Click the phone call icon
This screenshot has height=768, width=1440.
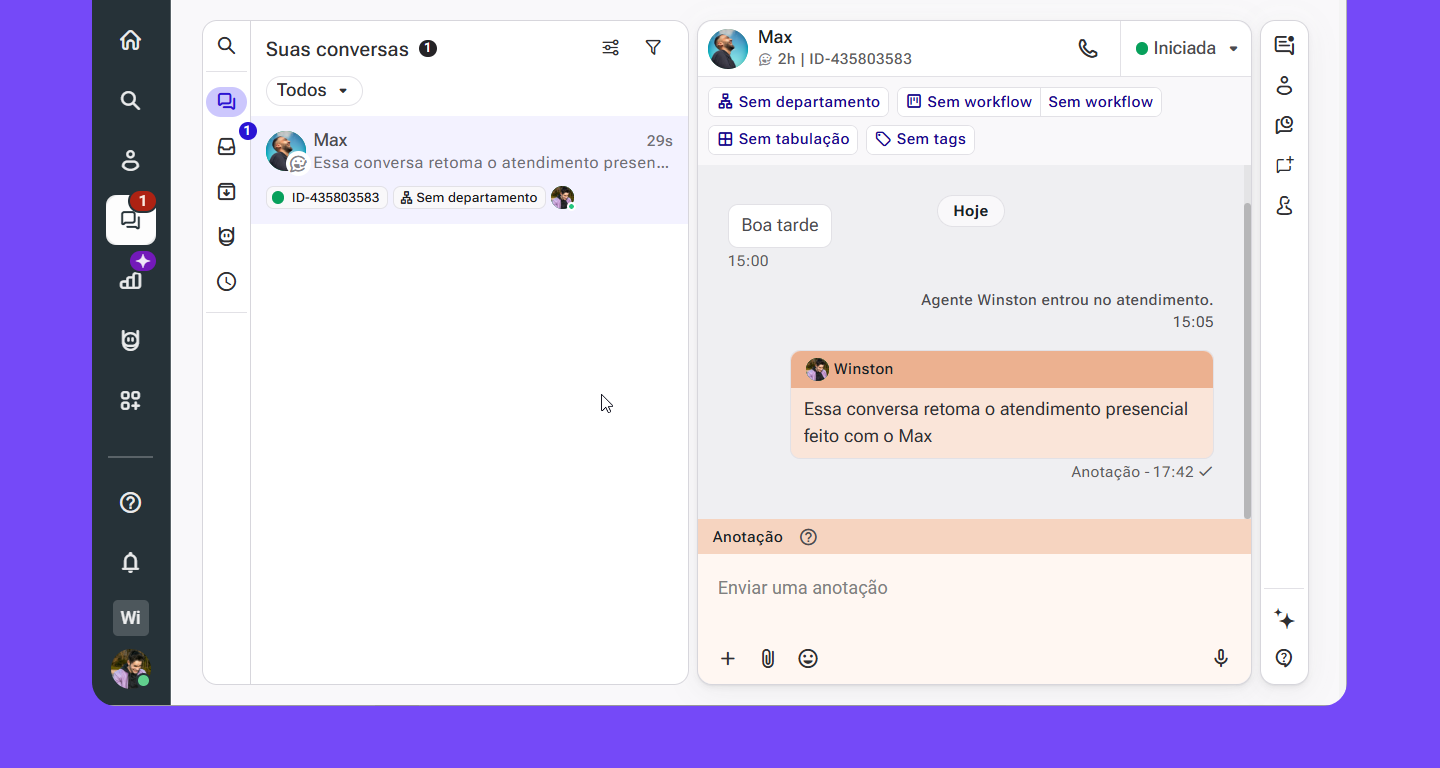click(x=1088, y=48)
